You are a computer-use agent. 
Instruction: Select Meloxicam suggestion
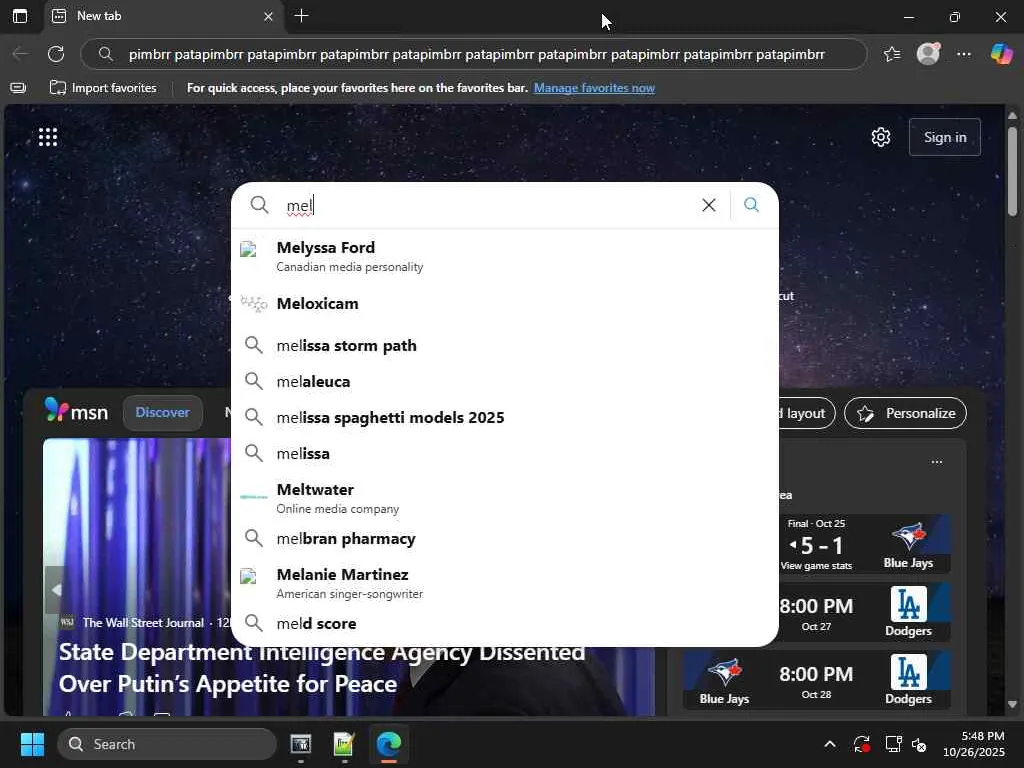[x=505, y=304]
